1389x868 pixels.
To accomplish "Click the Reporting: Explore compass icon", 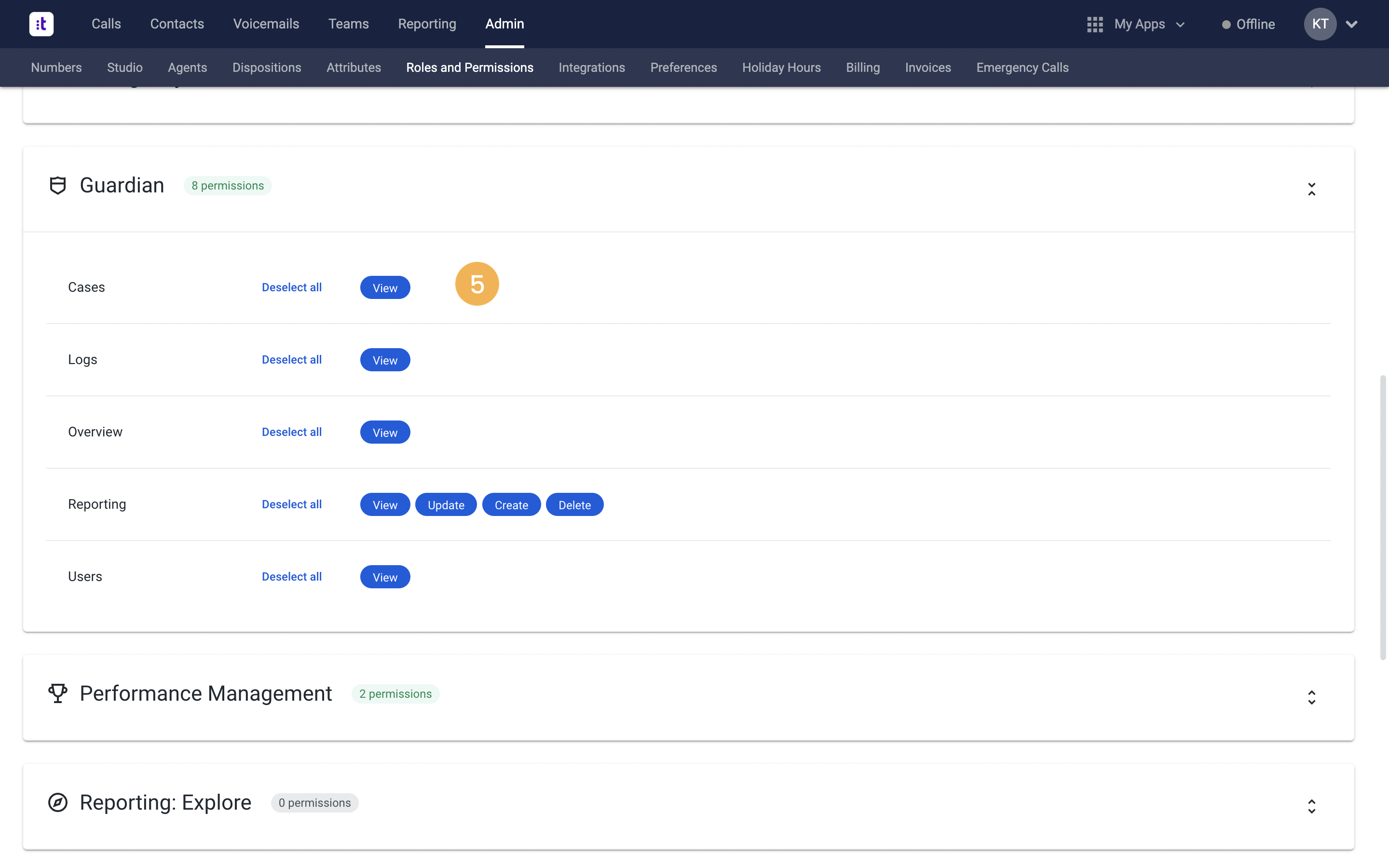I will (58, 802).
